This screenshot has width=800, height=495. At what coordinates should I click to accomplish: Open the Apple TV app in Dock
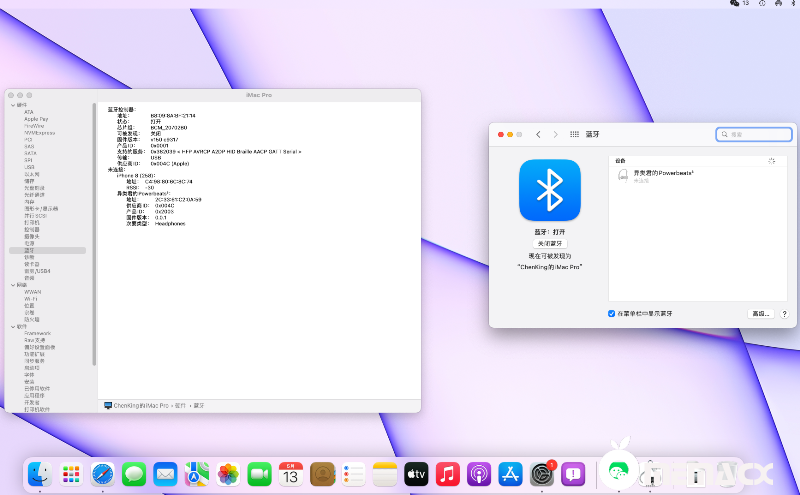point(416,473)
